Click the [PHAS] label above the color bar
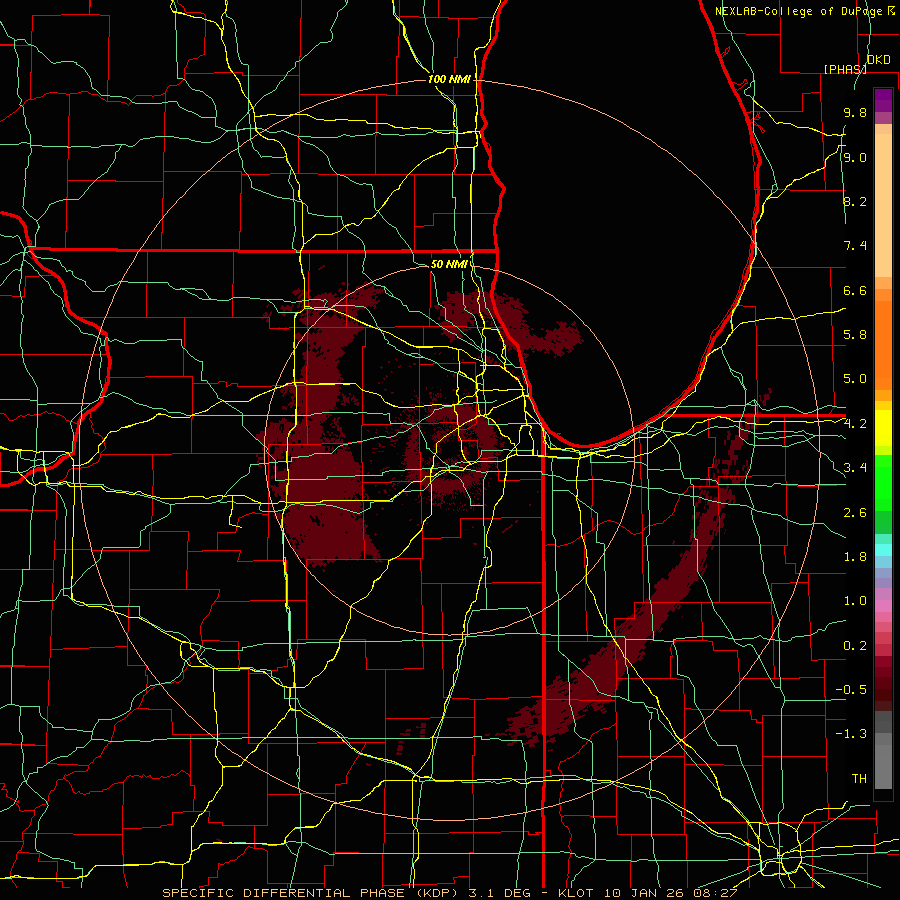The height and width of the screenshot is (900, 900). click(845, 69)
